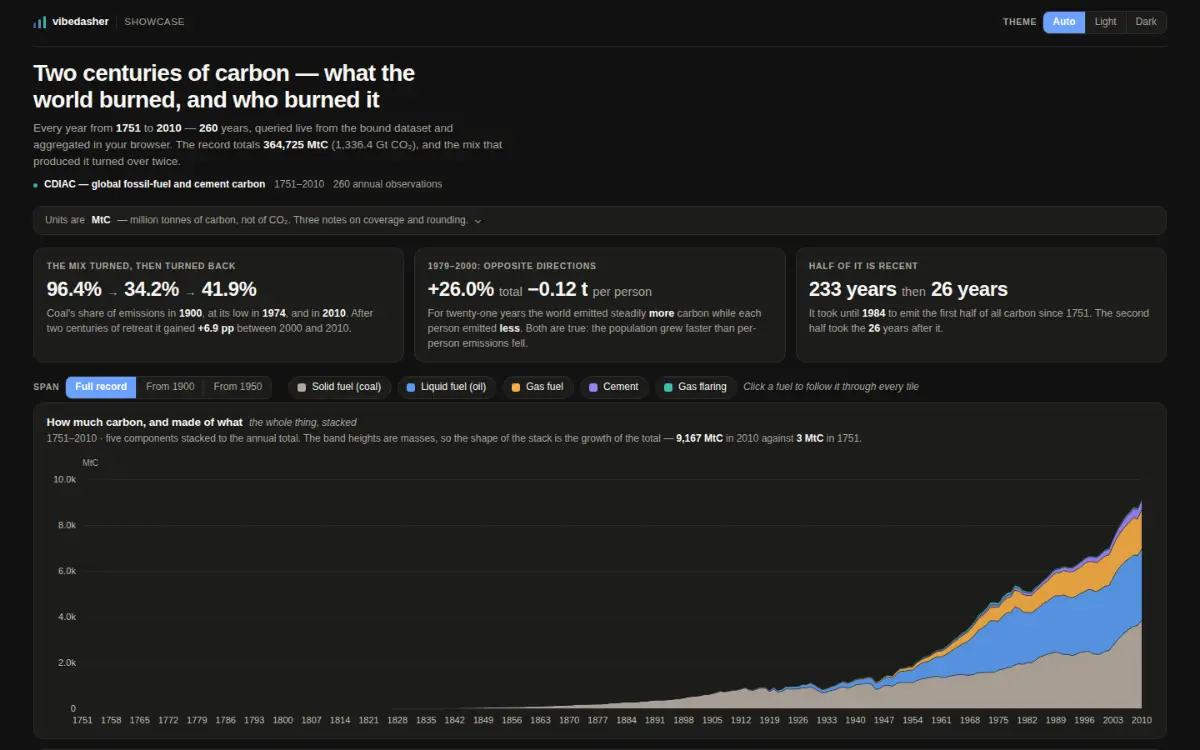Viewport: 1200px width, 750px height.
Task: Expand the units notes chevron
Action: 478,220
